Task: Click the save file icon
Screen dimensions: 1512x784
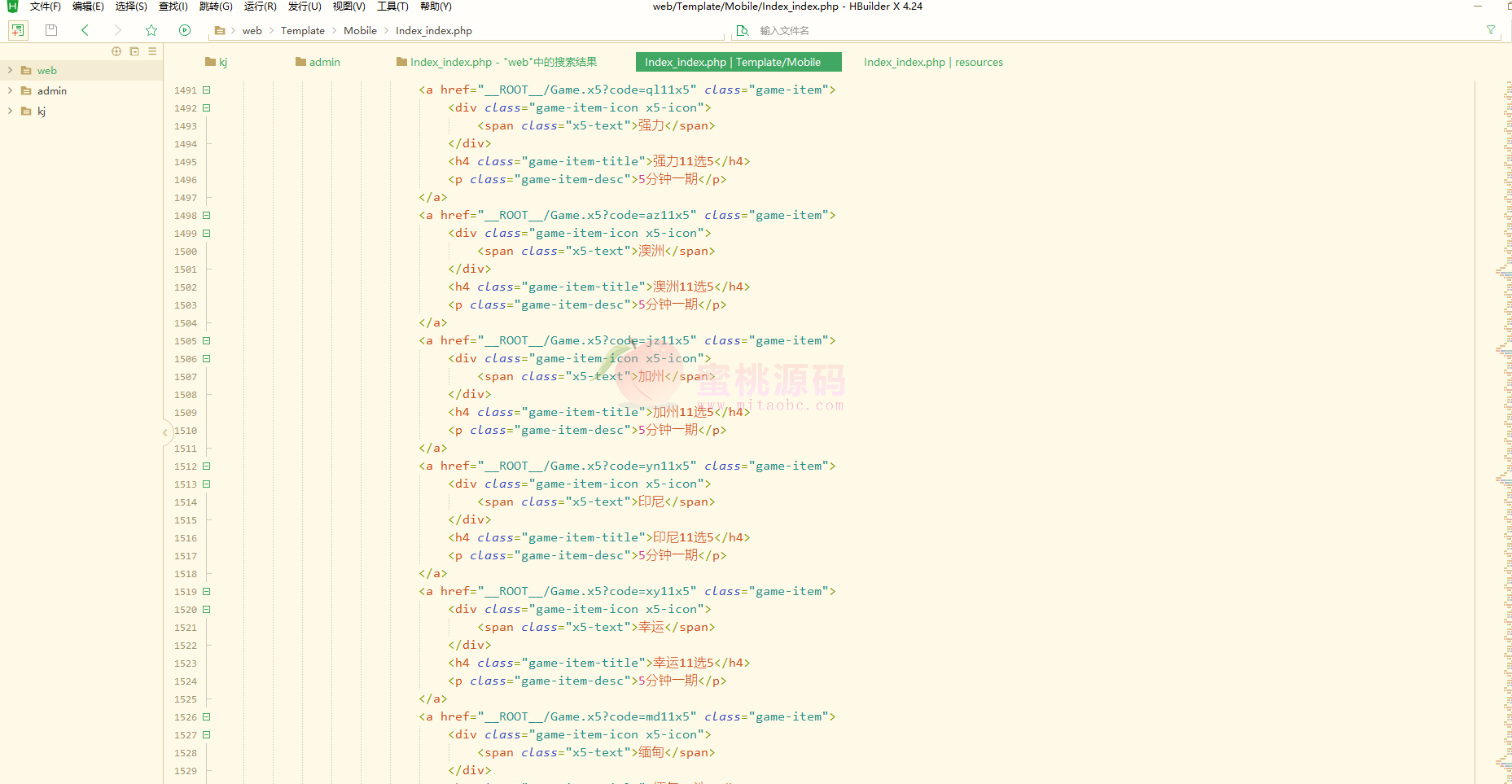Action: click(x=51, y=30)
